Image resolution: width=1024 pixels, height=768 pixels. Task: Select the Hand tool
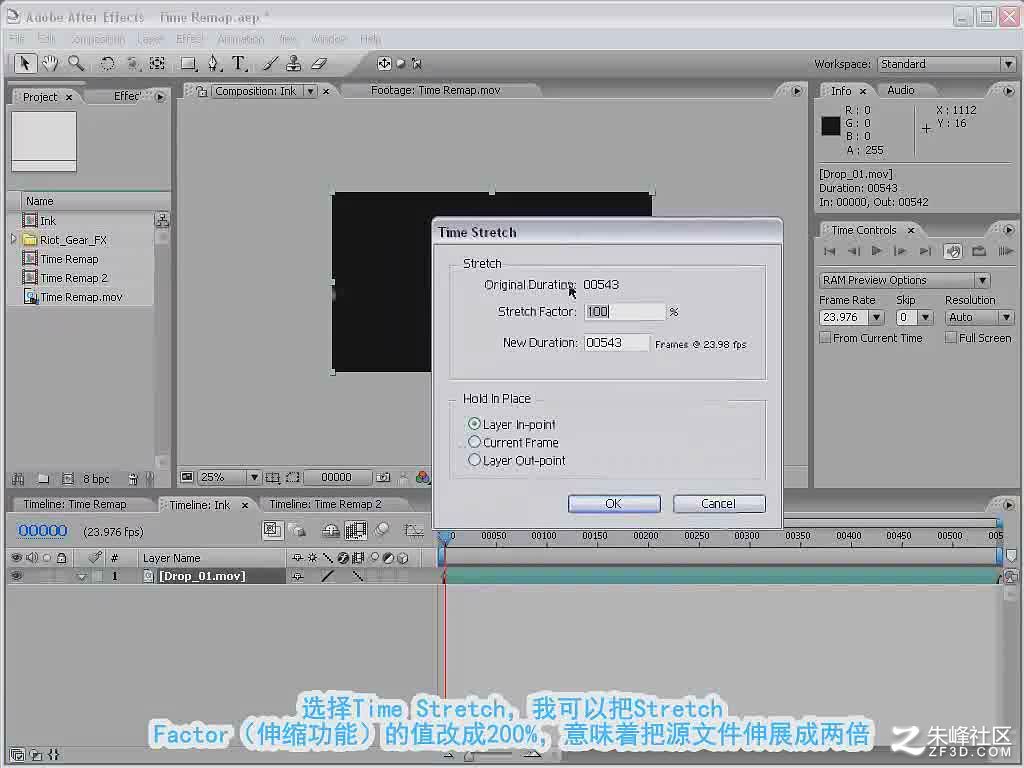coord(50,63)
